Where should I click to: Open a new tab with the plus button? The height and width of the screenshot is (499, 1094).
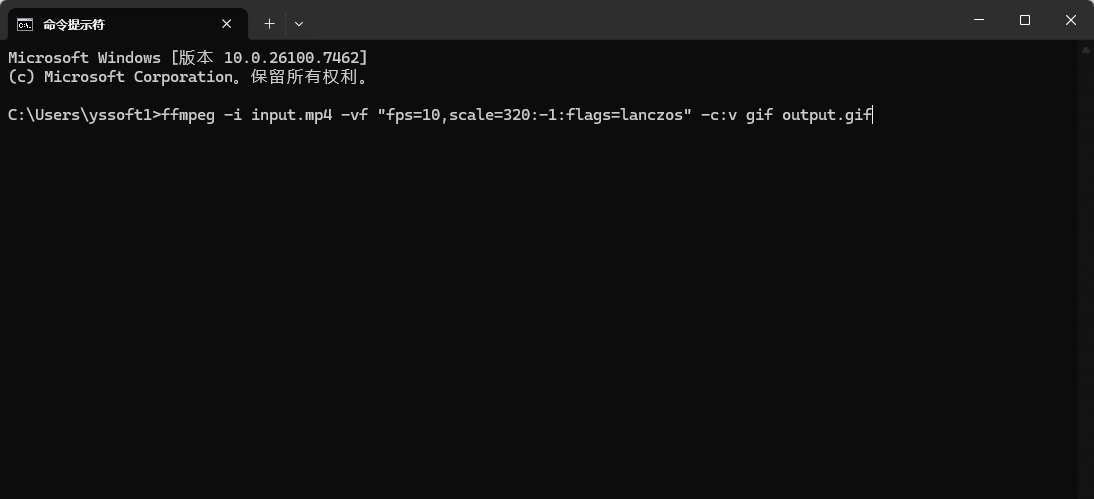tap(269, 23)
